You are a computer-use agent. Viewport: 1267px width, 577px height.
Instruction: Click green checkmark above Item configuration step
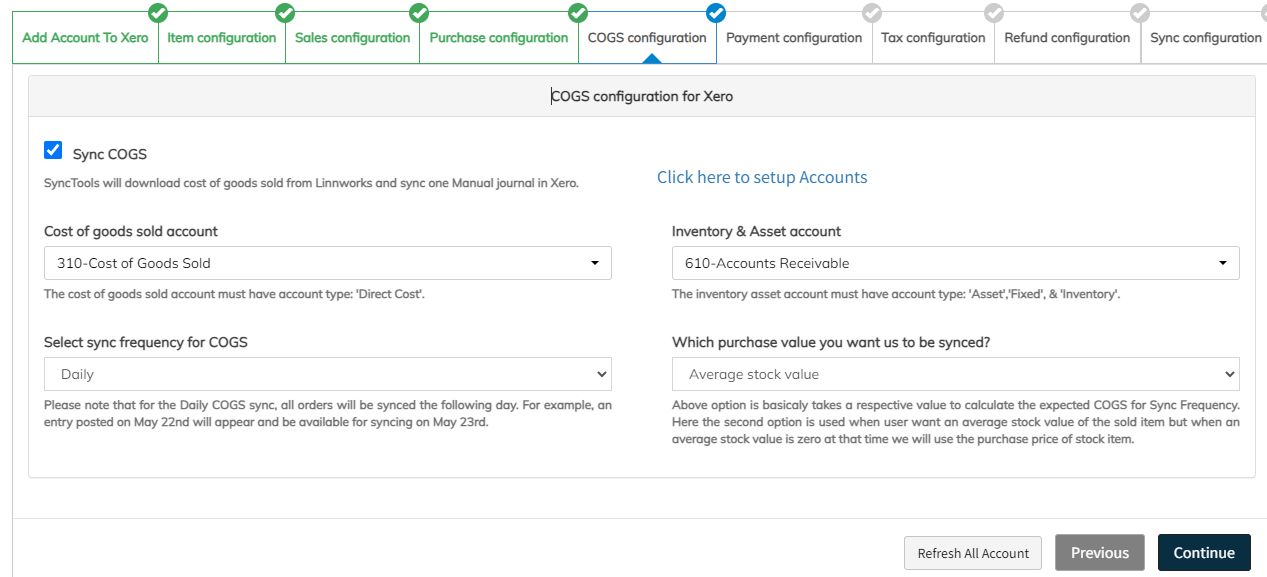(285, 13)
